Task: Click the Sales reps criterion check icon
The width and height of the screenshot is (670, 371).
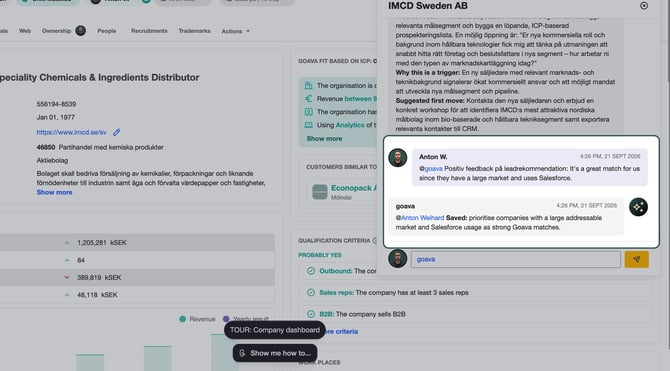Action: [x=311, y=293]
